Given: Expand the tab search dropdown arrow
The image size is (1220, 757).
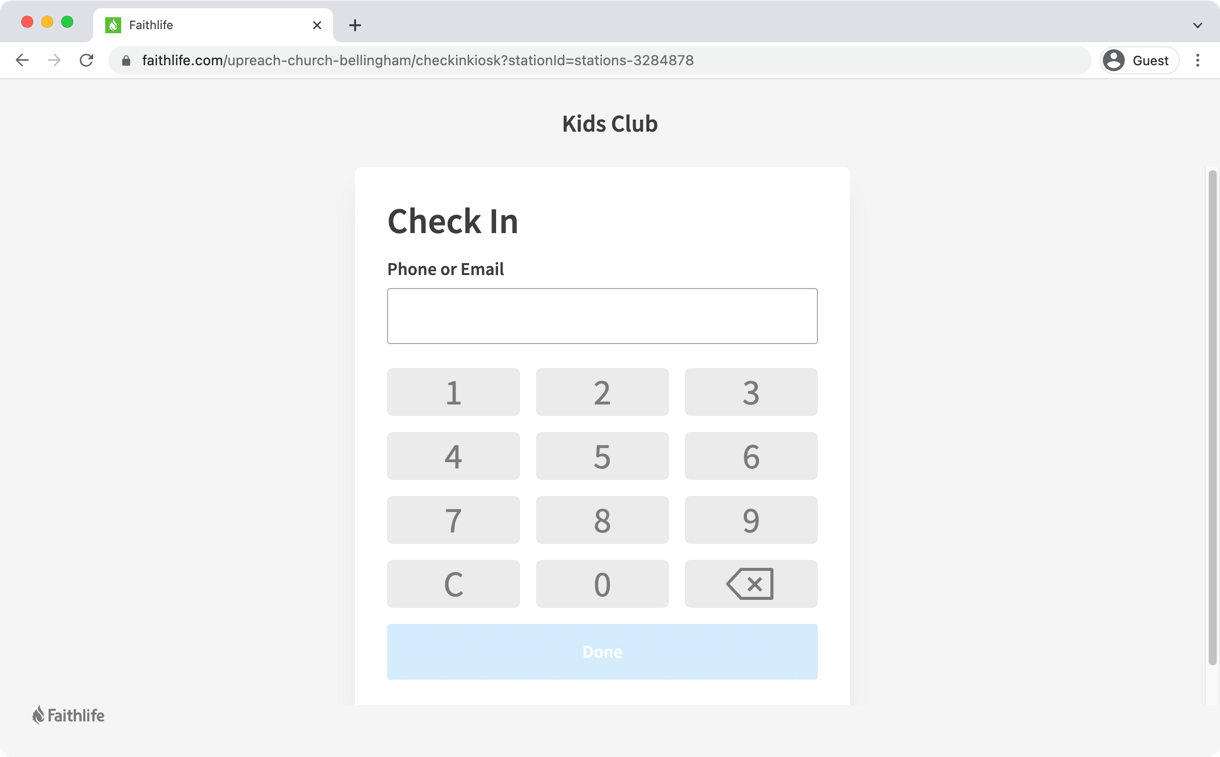Looking at the screenshot, I should [1197, 25].
